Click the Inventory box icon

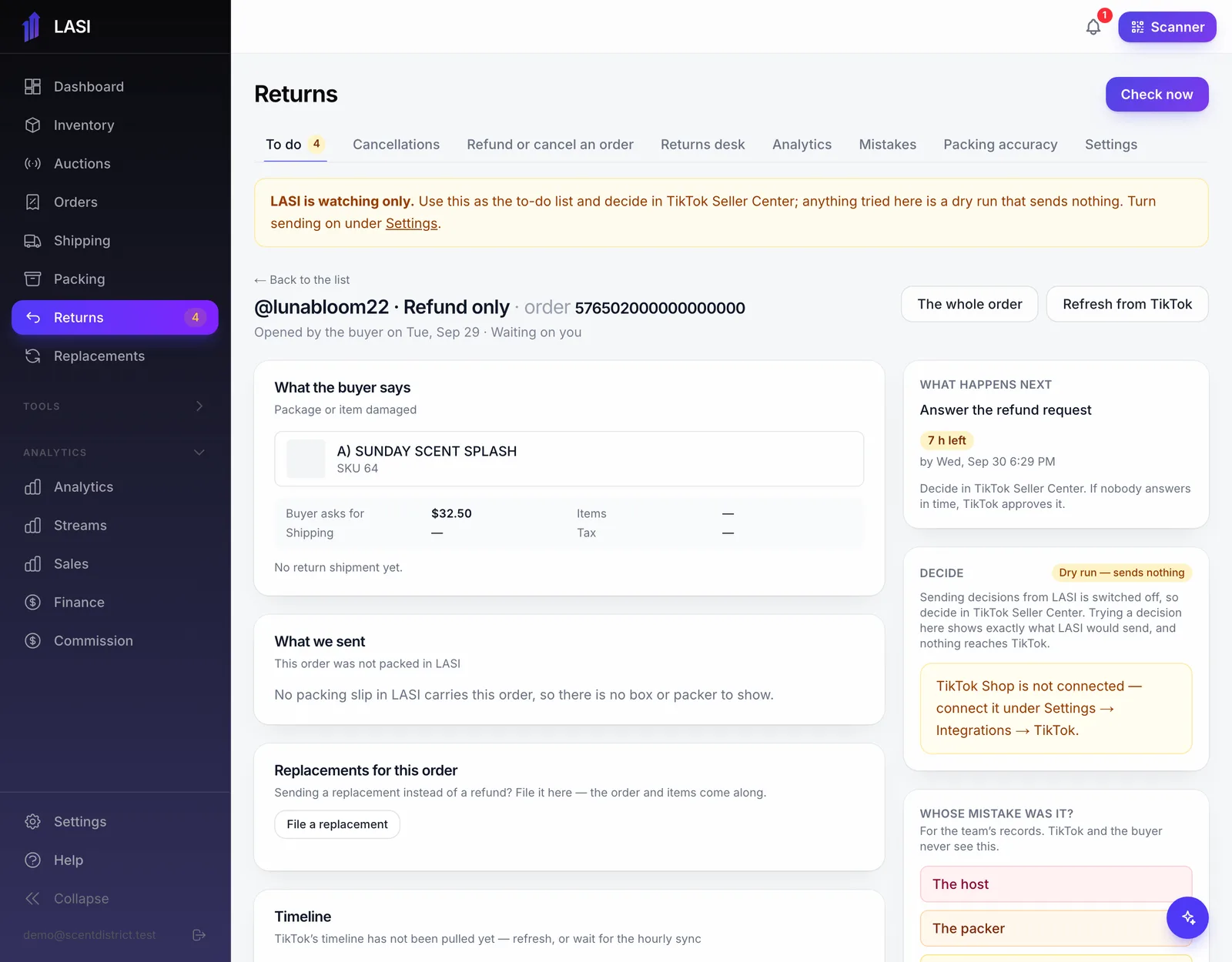point(32,125)
